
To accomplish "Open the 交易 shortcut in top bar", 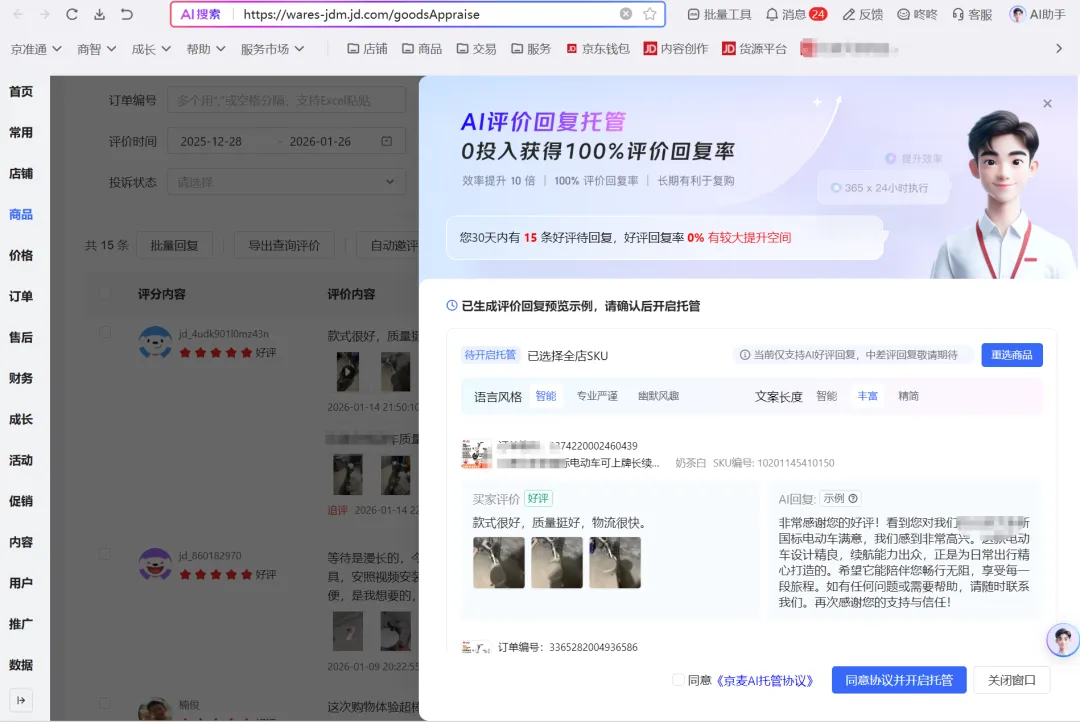I will [477, 48].
